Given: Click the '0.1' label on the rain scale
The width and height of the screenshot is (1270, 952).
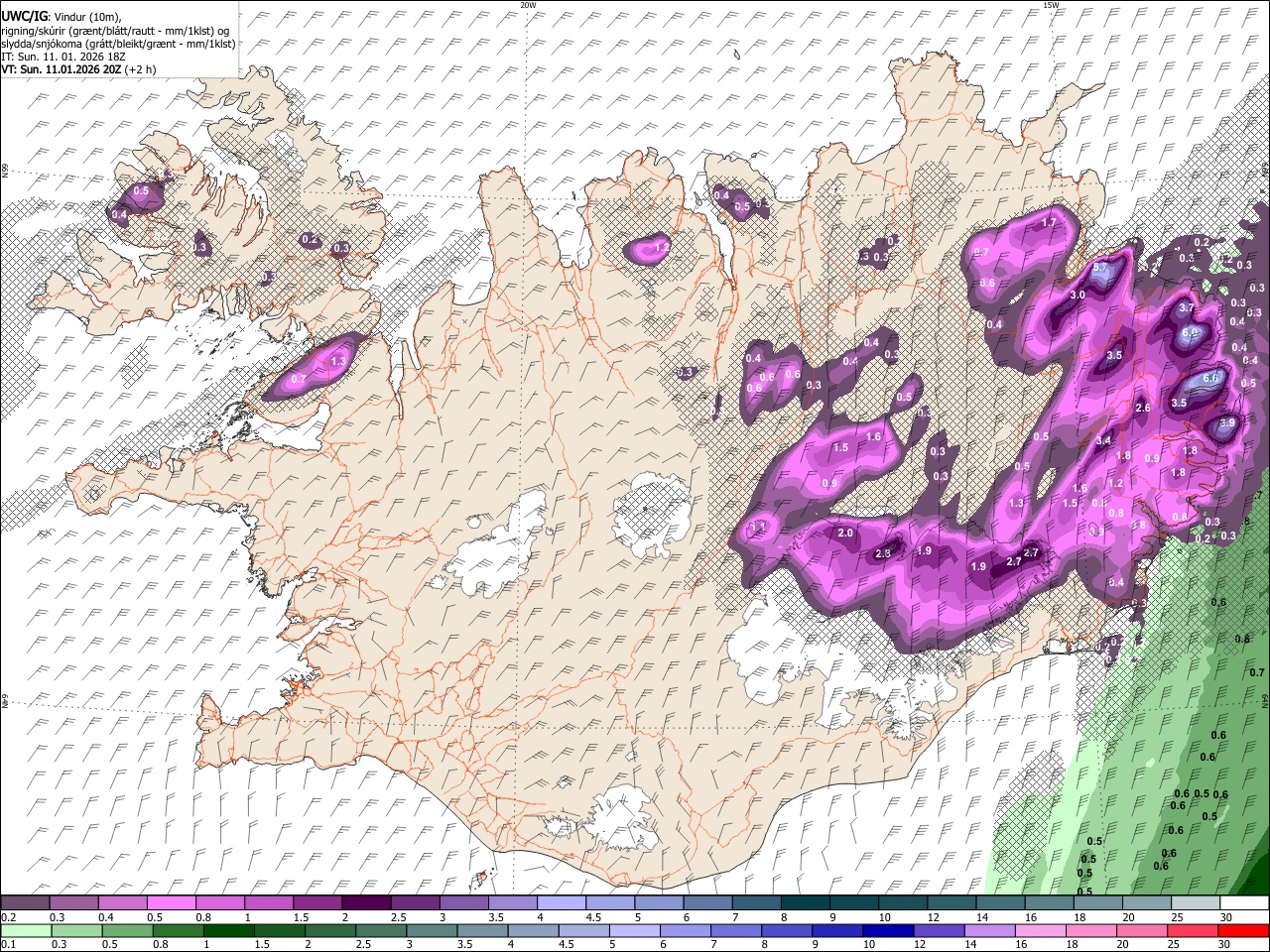Looking at the screenshot, I should [x=7, y=943].
